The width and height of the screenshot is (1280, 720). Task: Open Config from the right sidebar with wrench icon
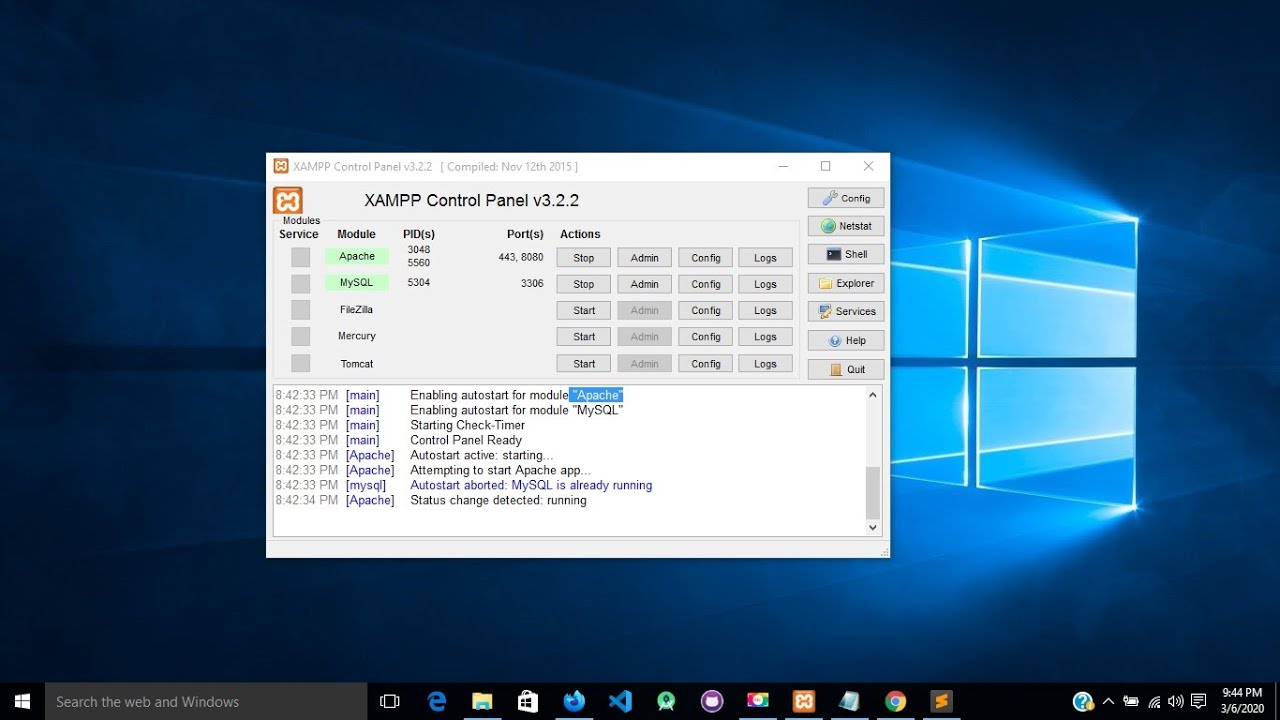(846, 198)
